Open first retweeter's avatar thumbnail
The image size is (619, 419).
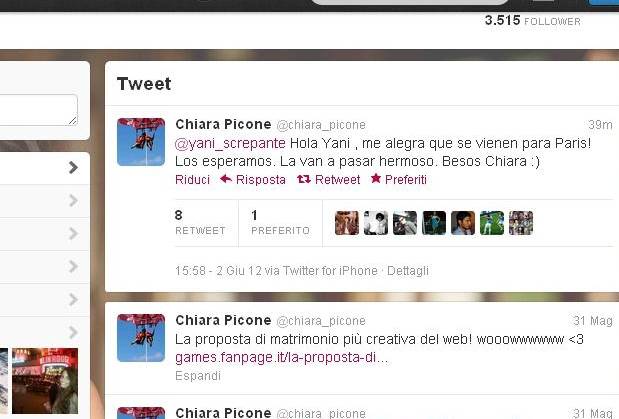click(347, 223)
